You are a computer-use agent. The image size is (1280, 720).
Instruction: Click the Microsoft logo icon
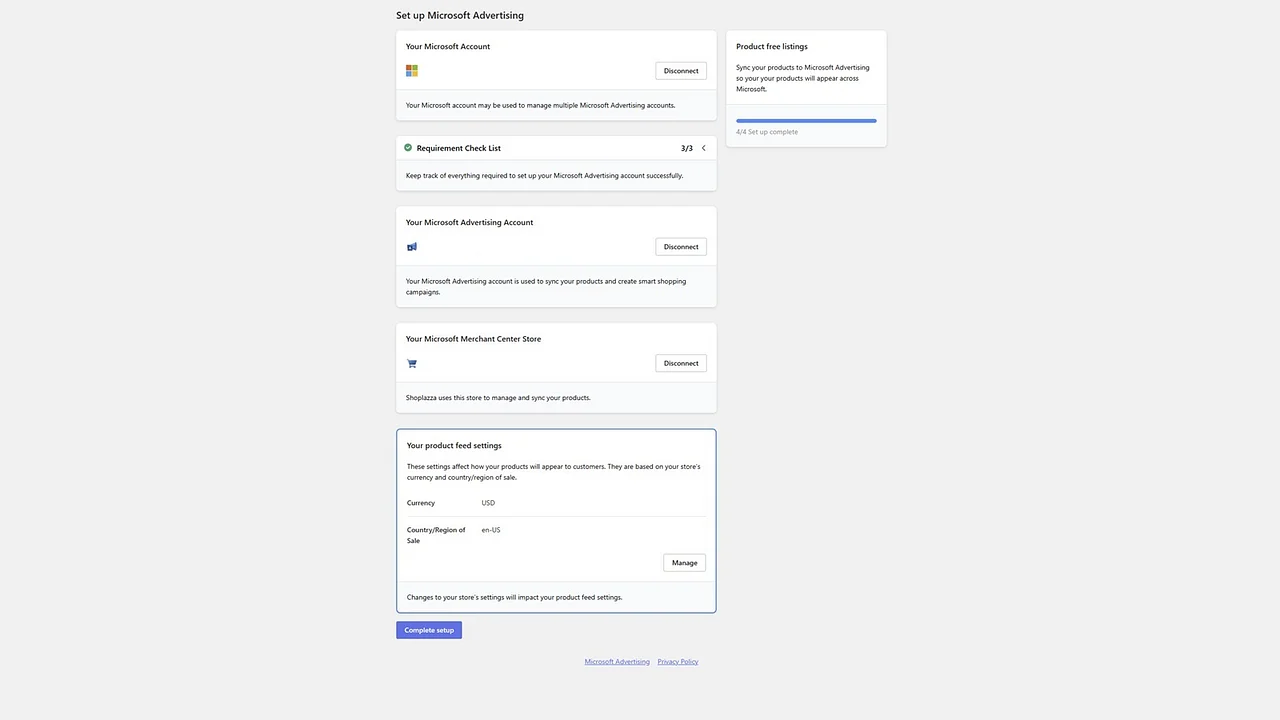tap(411, 70)
